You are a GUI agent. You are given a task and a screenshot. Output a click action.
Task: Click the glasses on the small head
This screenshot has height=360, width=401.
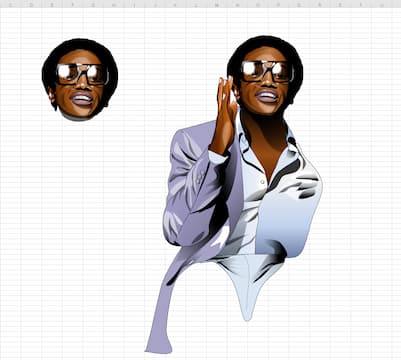click(82, 74)
